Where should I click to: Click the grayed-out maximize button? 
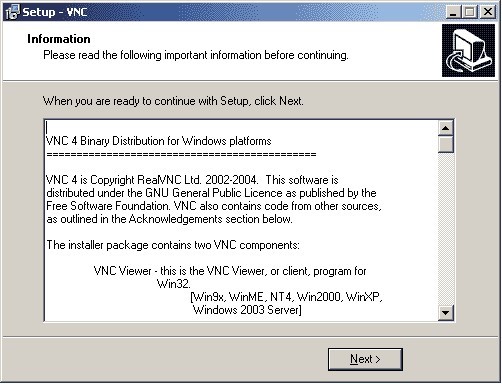470,12
